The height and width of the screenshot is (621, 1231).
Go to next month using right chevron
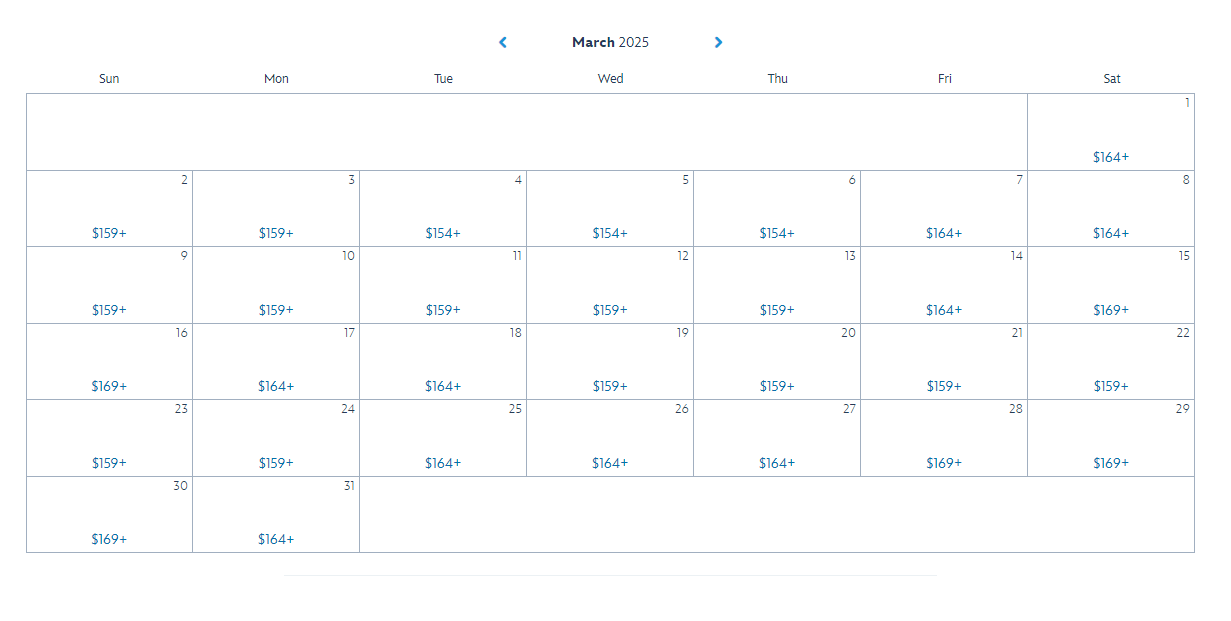pos(718,42)
